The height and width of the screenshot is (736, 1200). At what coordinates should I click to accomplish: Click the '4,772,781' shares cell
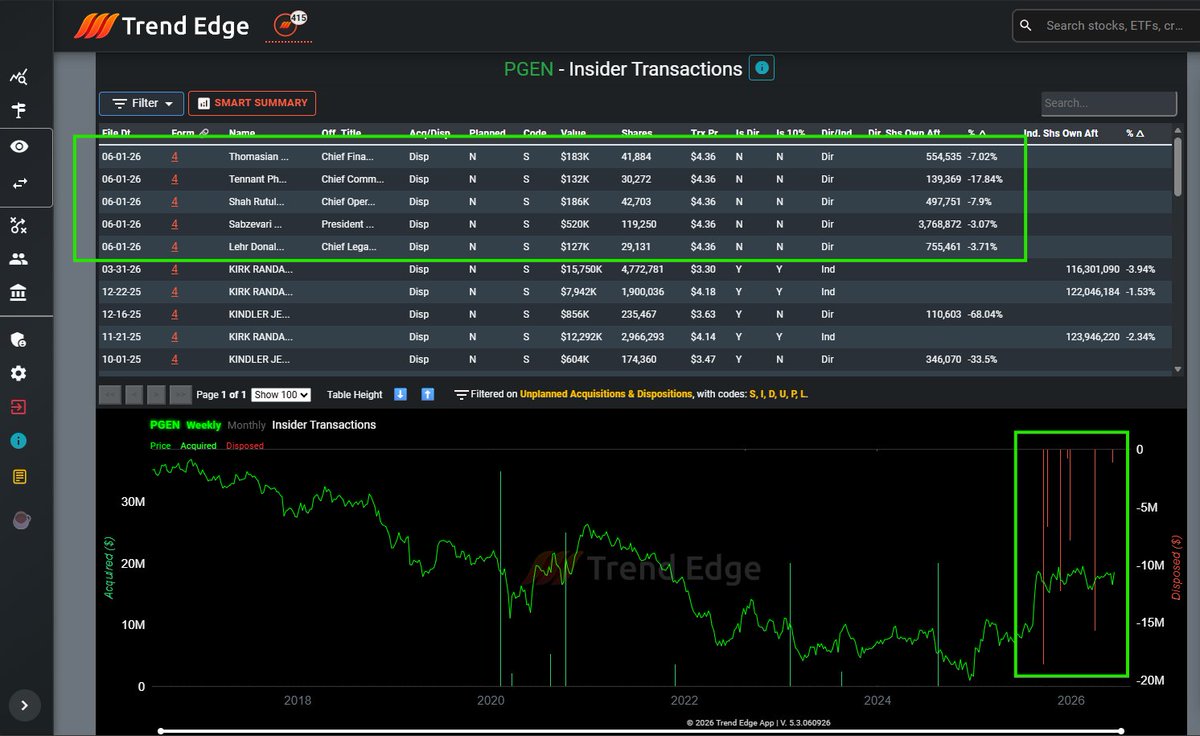642,269
